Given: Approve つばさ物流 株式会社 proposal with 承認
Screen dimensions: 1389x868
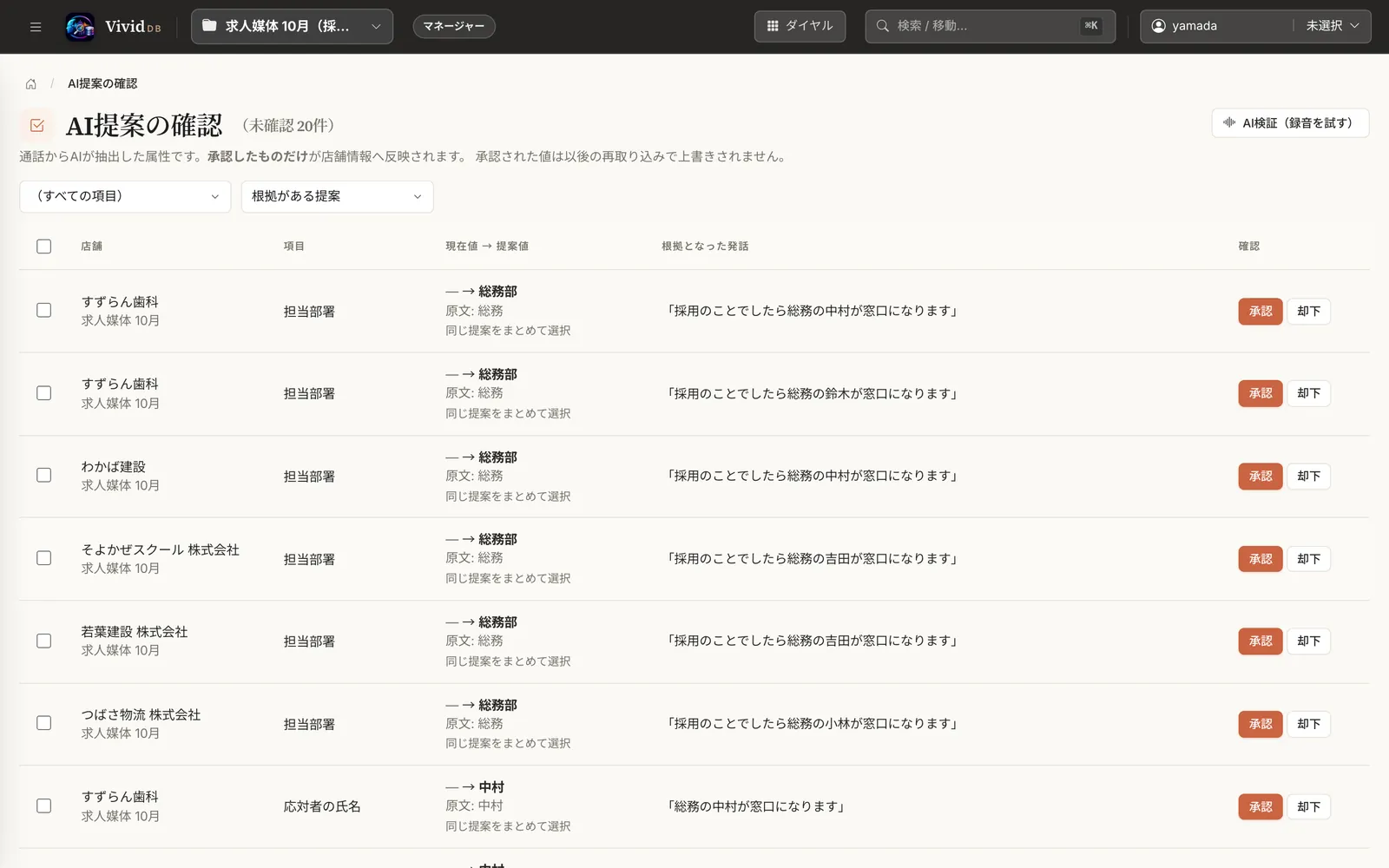Looking at the screenshot, I should [x=1261, y=724].
